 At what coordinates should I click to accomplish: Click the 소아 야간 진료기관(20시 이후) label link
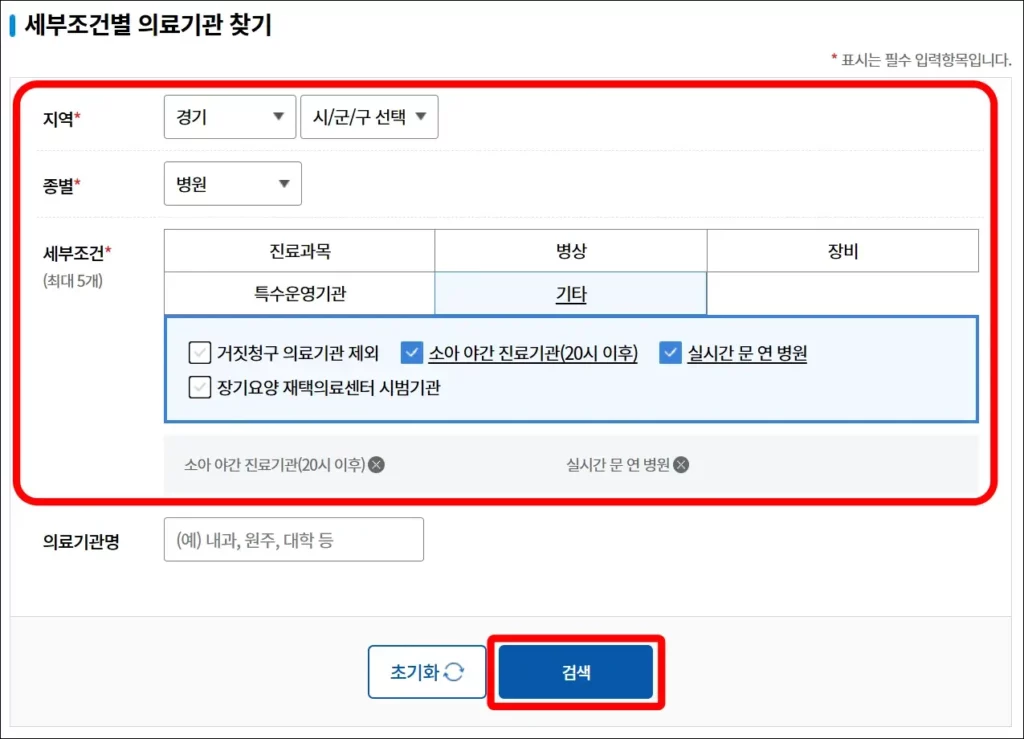click(533, 353)
